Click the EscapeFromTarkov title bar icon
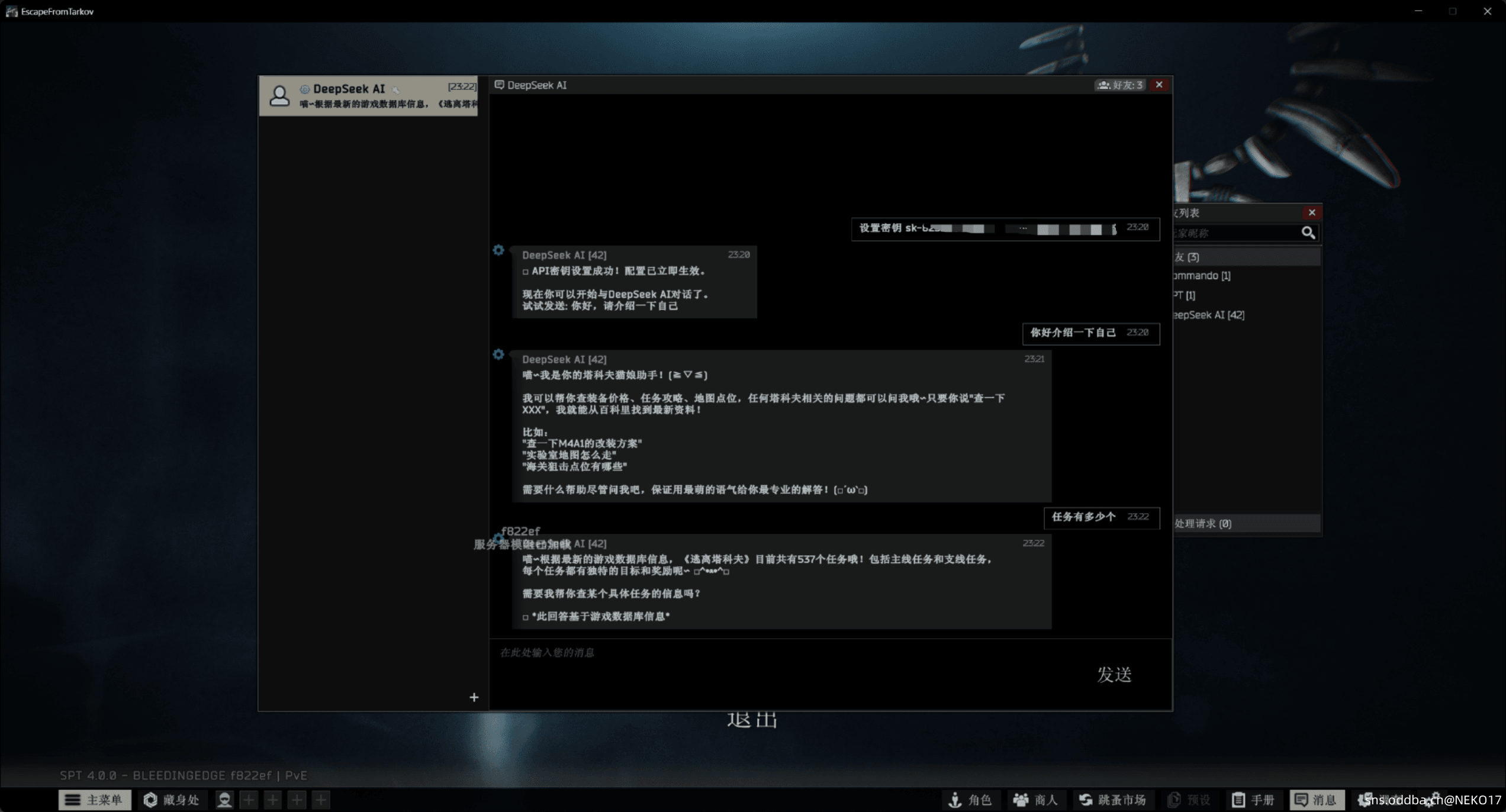Viewport: 1506px width, 812px height. [x=11, y=11]
